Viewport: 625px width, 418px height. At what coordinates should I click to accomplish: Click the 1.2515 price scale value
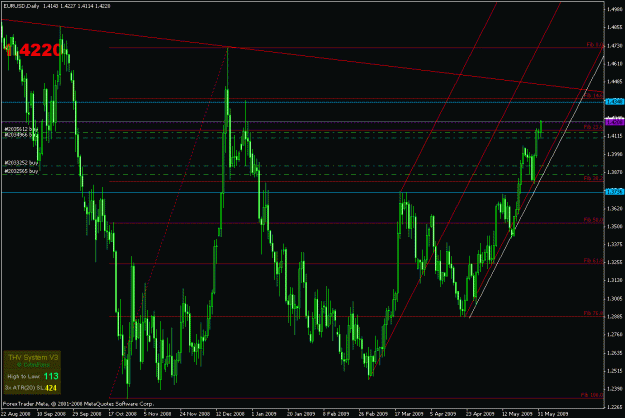pyautogui.click(x=615, y=371)
